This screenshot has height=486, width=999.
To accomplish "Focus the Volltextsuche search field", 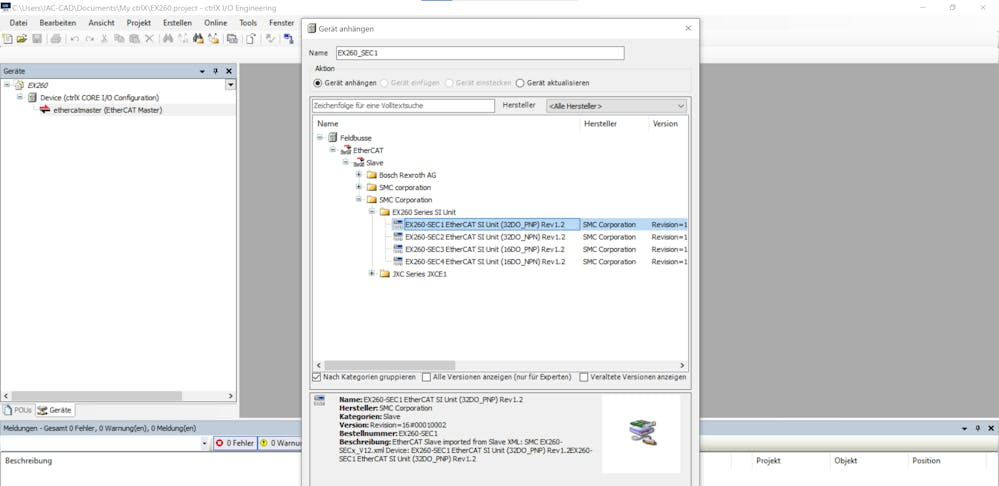I will 403,106.
